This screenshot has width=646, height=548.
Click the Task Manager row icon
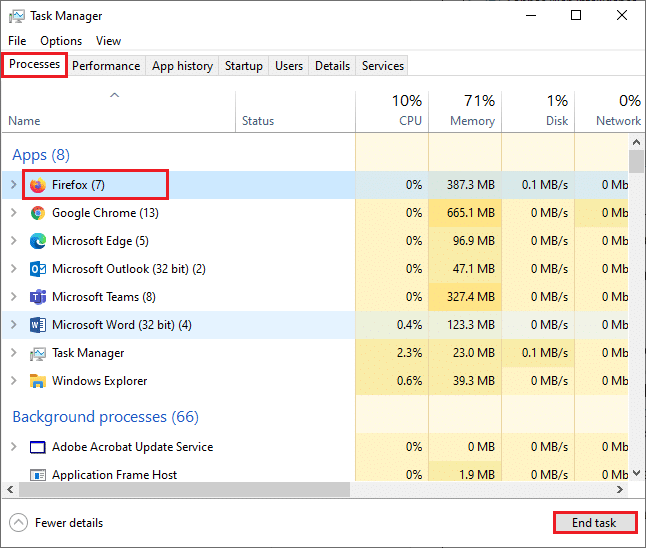[38, 354]
